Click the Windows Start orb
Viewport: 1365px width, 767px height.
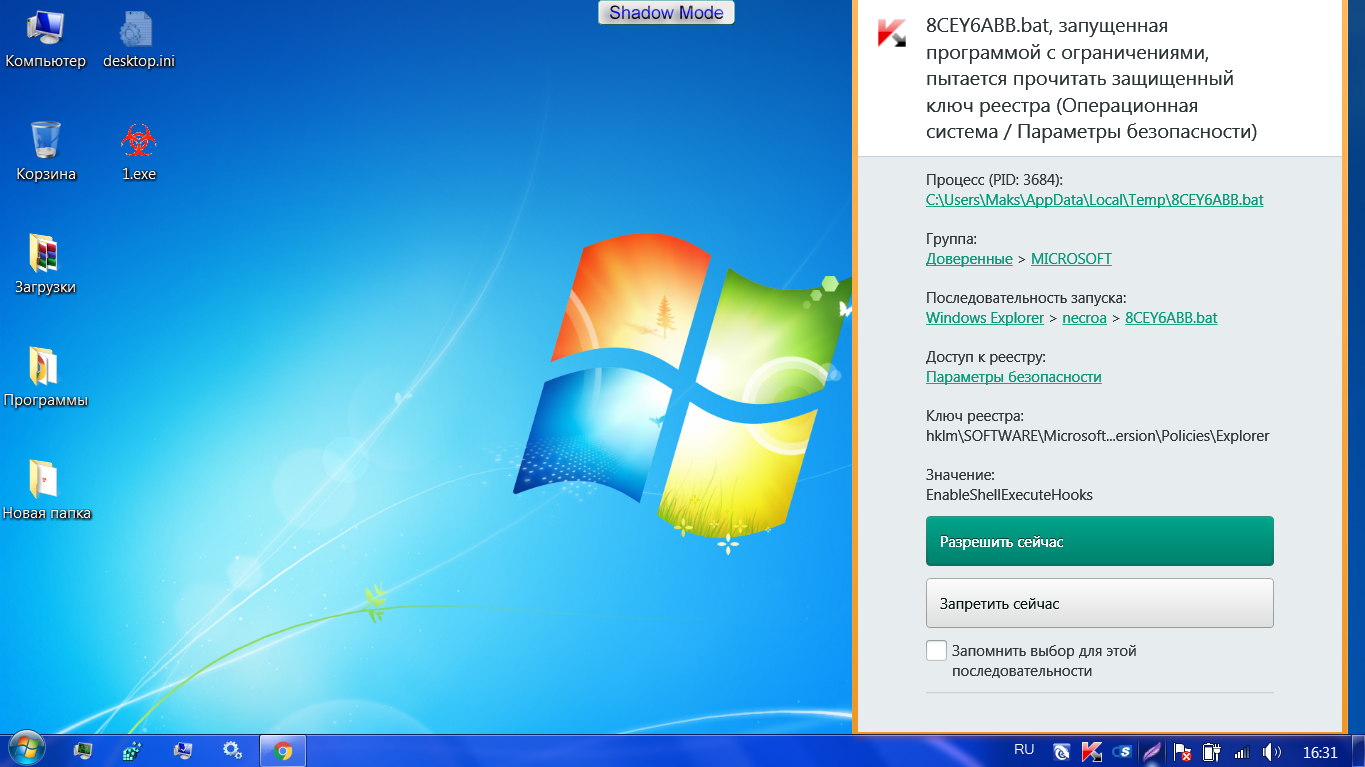click(x=27, y=750)
